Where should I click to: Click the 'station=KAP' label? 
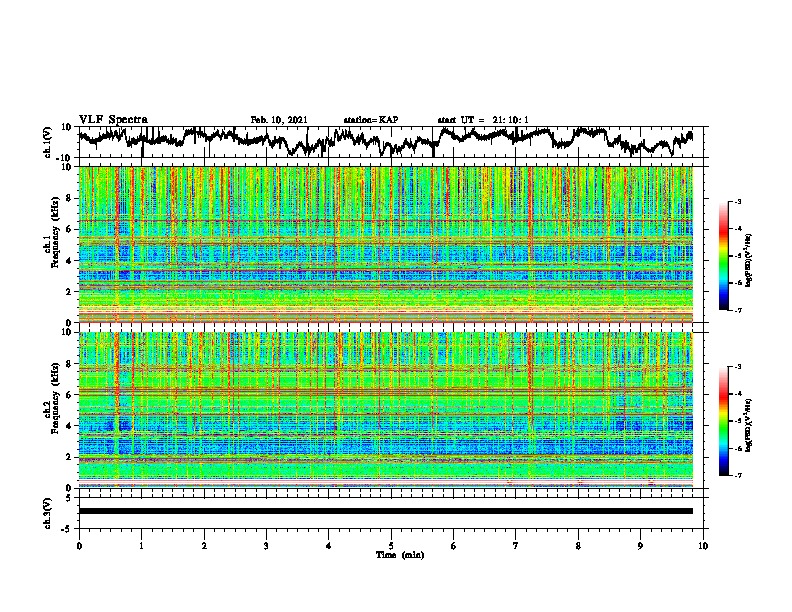click(x=371, y=120)
